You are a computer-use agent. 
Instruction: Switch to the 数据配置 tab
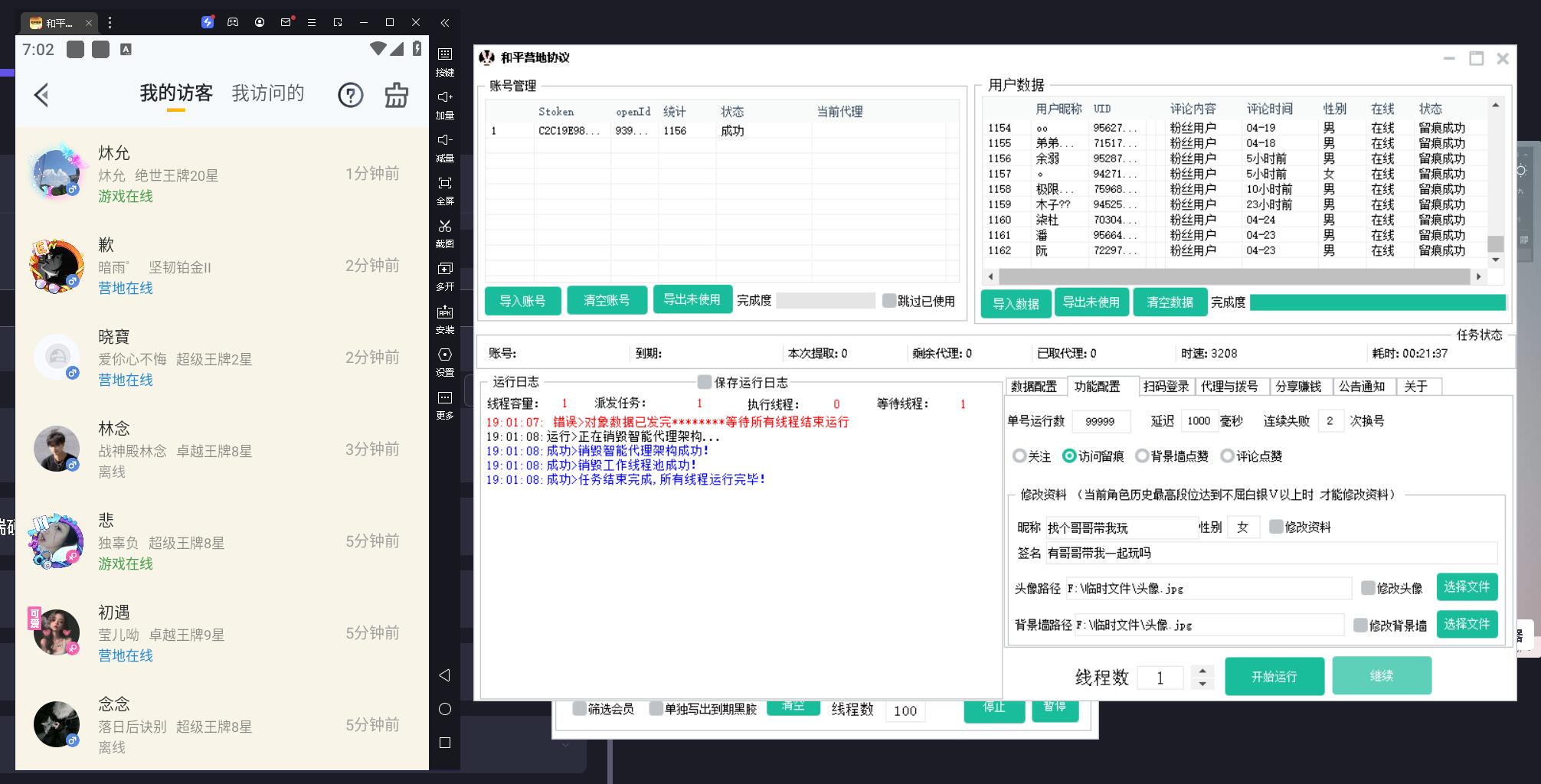(1034, 387)
